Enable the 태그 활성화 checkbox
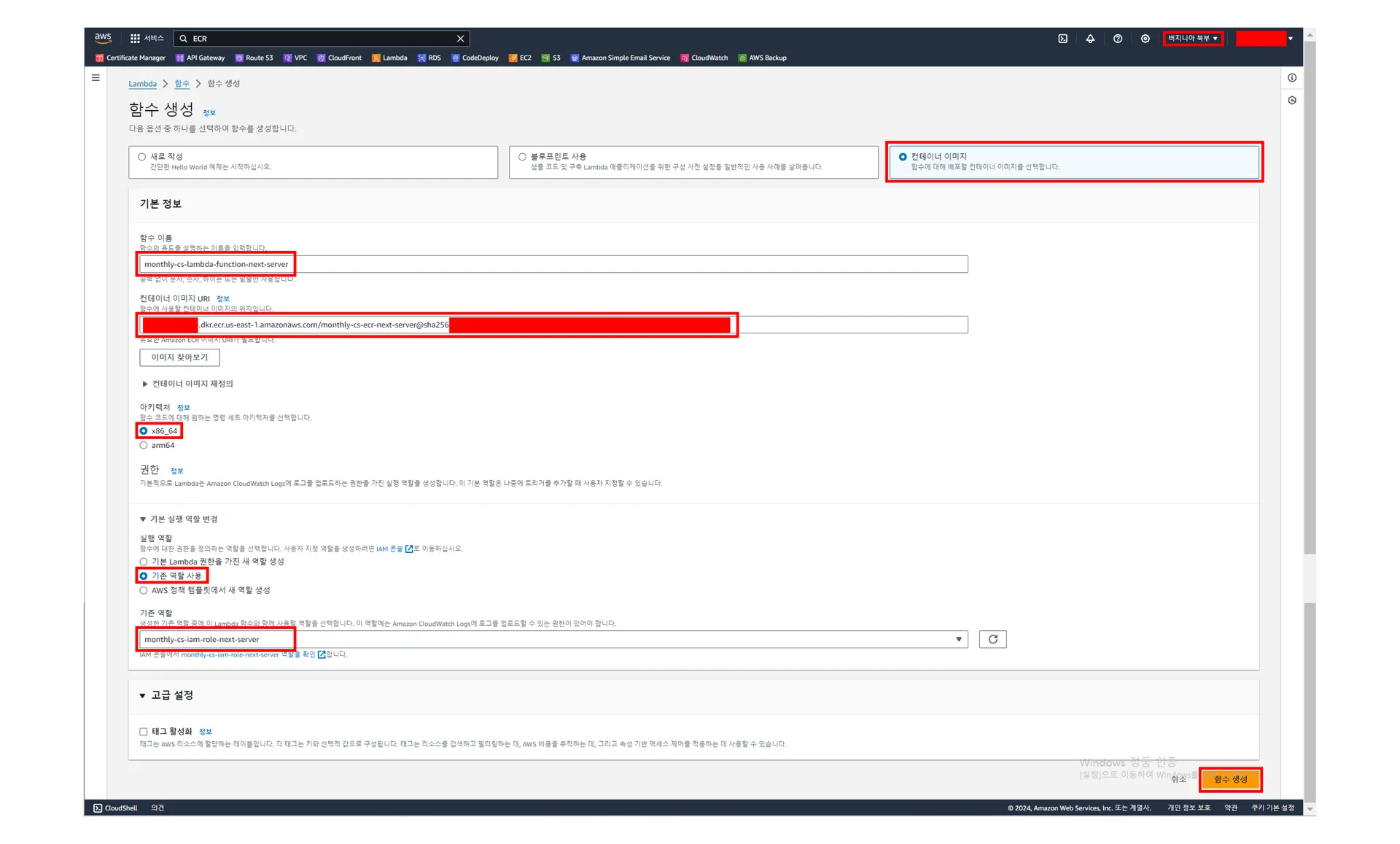 click(x=144, y=732)
